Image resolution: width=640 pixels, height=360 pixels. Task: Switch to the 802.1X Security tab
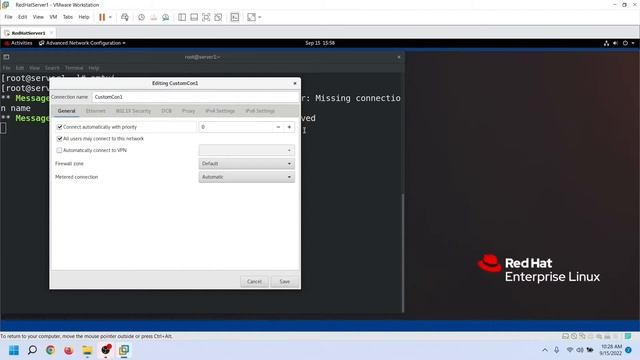[x=133, y=111]
